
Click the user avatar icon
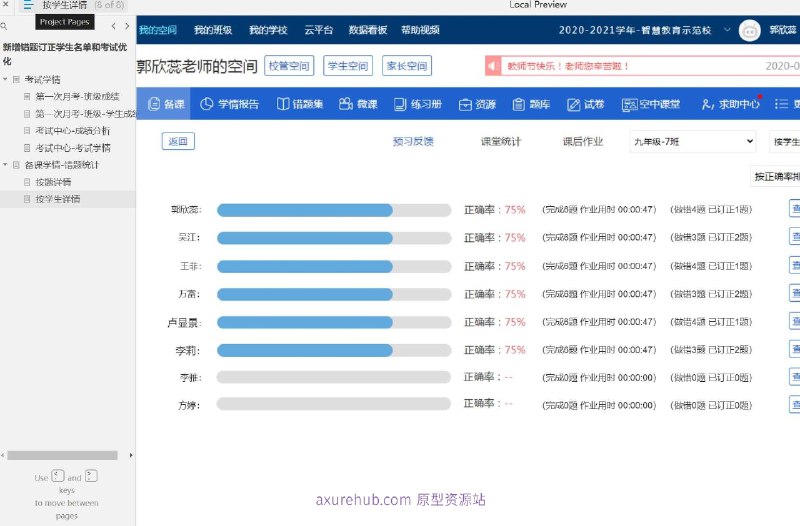click(749, 31)
